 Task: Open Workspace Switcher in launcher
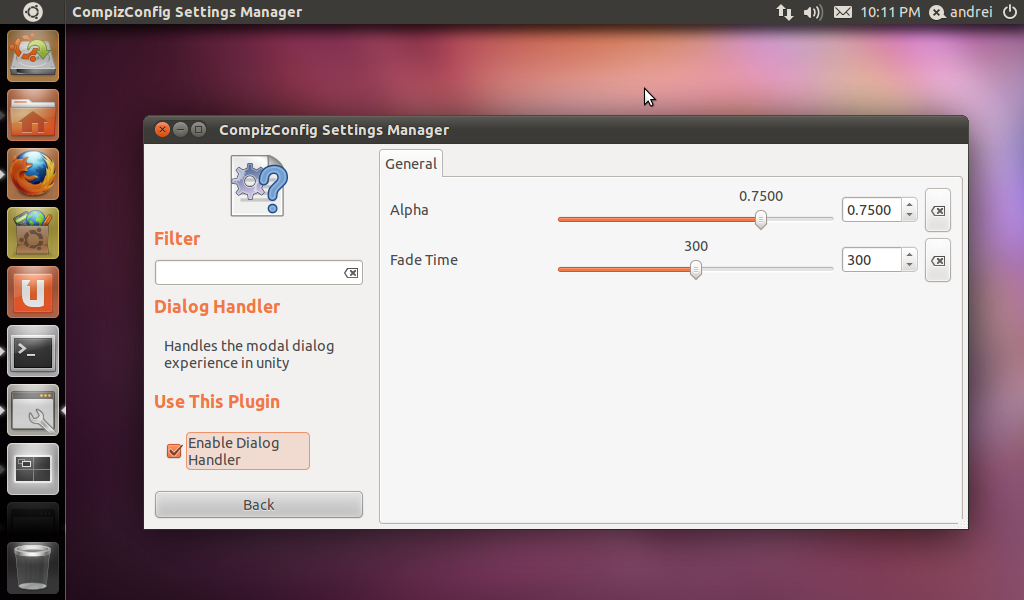33,469
